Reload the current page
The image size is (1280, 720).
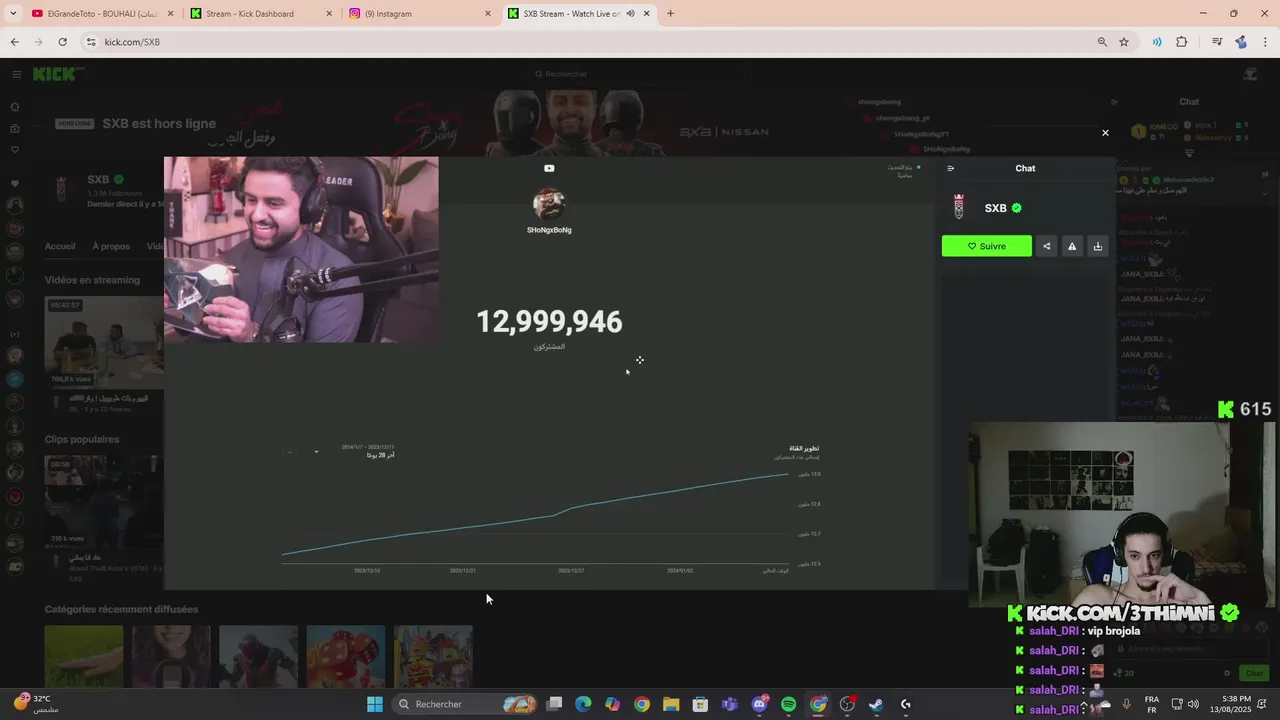tap(62, 42)
